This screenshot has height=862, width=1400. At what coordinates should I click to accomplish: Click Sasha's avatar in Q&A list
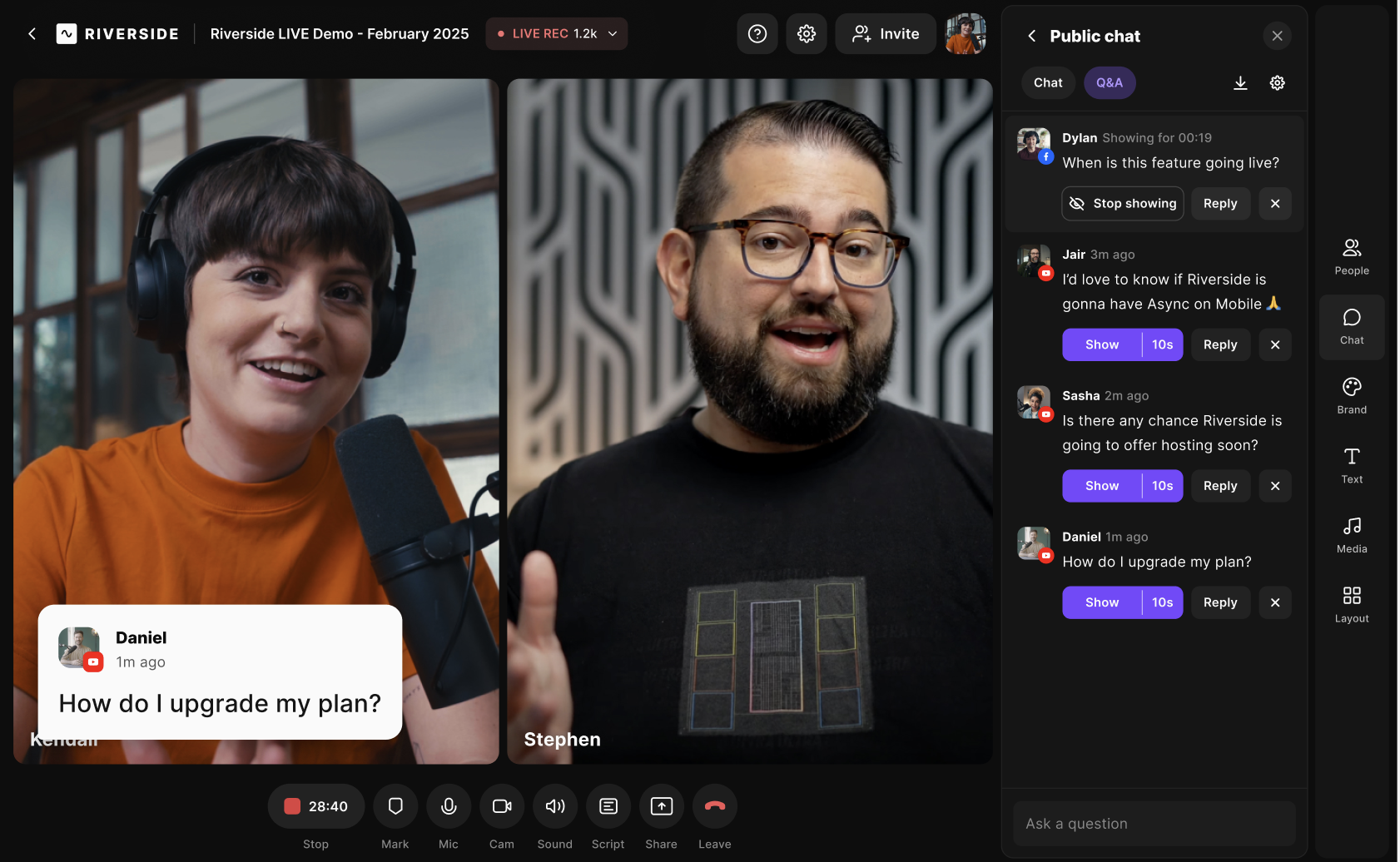click(x=1035, y=403)
